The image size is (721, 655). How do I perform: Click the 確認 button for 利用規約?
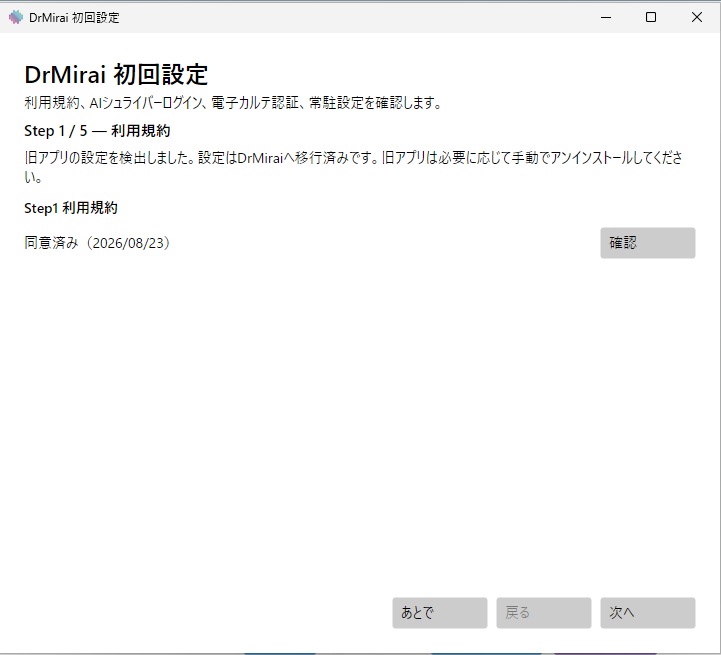point(647,243)
